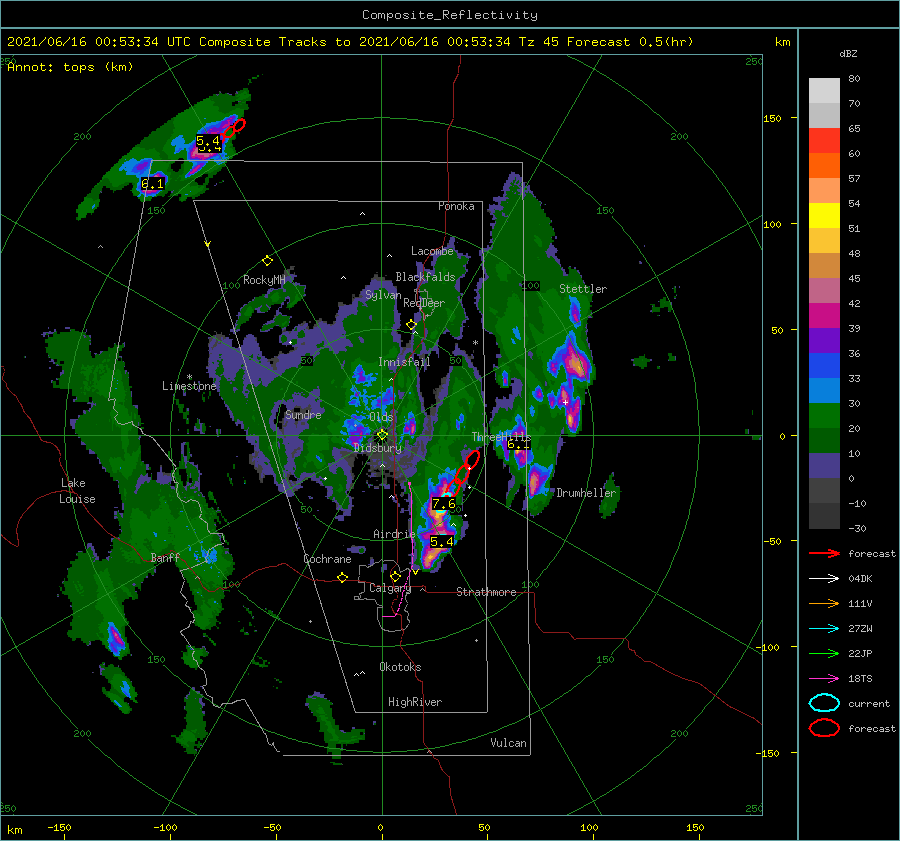This screenshot has height=841, width=900.
Task: Click the Okotoks city label
Action: 400,667
